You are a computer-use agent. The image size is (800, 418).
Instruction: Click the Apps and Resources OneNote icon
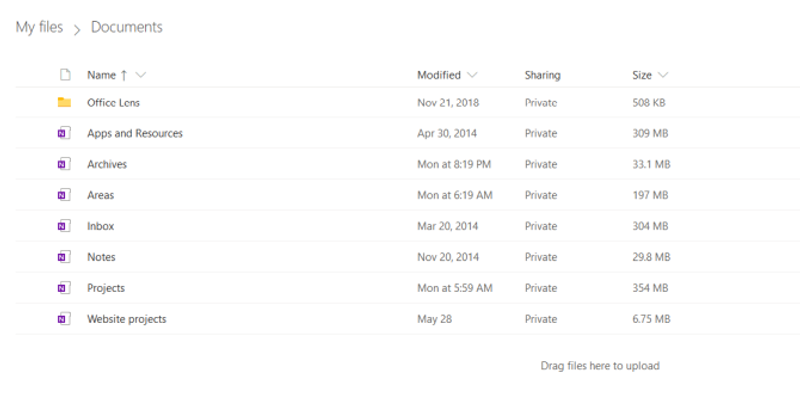pyautogui.click(x=64, y=133)
